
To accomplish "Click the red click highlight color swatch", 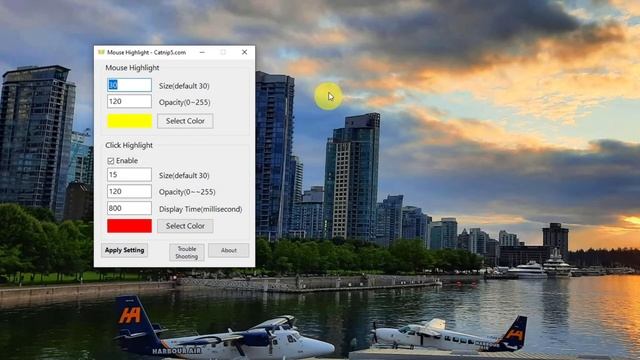I will coord(129,226).
